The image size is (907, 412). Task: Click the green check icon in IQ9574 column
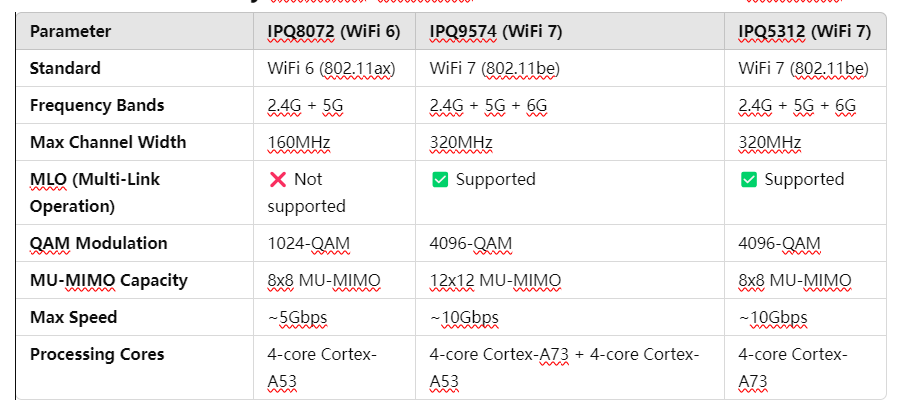440,180
